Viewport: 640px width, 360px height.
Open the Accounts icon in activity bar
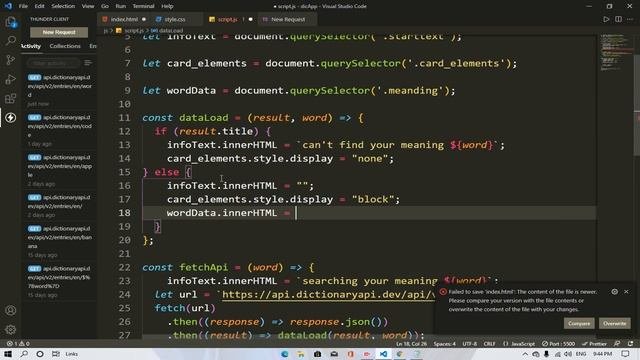[x=11, y=310]
